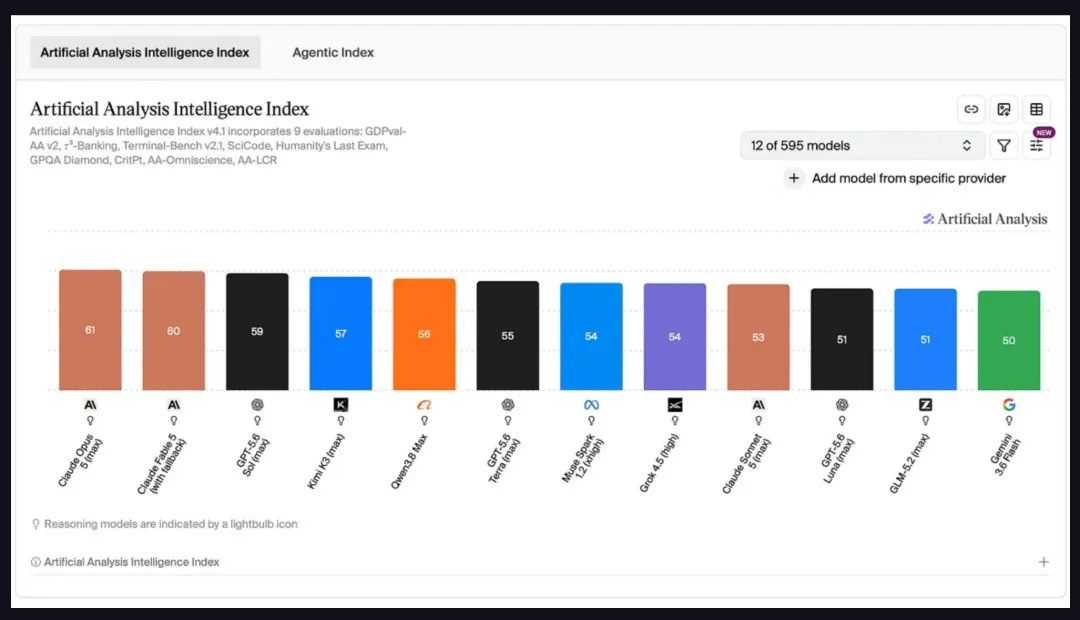Click the Meta logo under Muse Spark bar

pyautogui.click(x=591, y=404)
